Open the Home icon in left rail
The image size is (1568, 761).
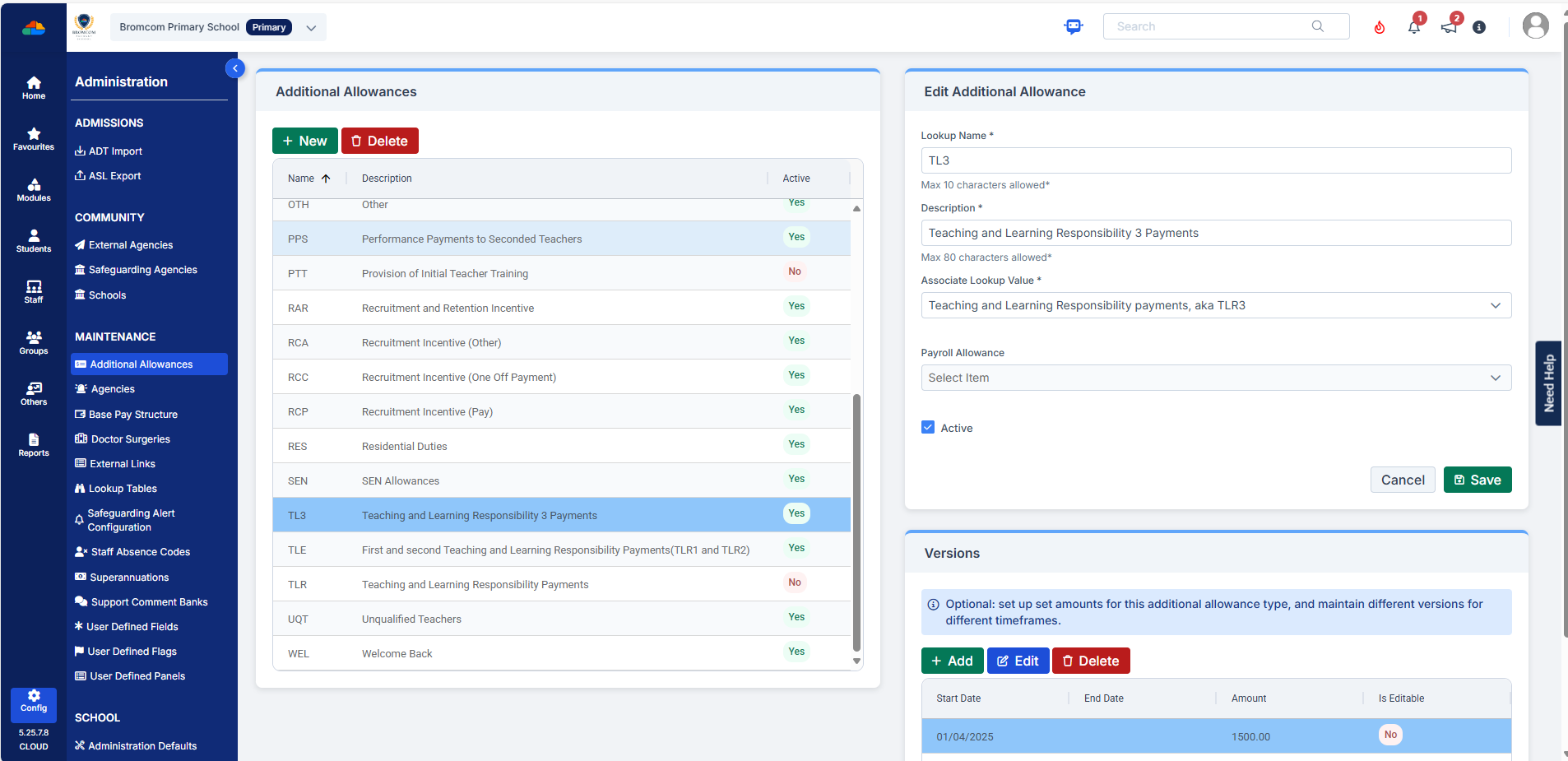click(x=34, y=87)
